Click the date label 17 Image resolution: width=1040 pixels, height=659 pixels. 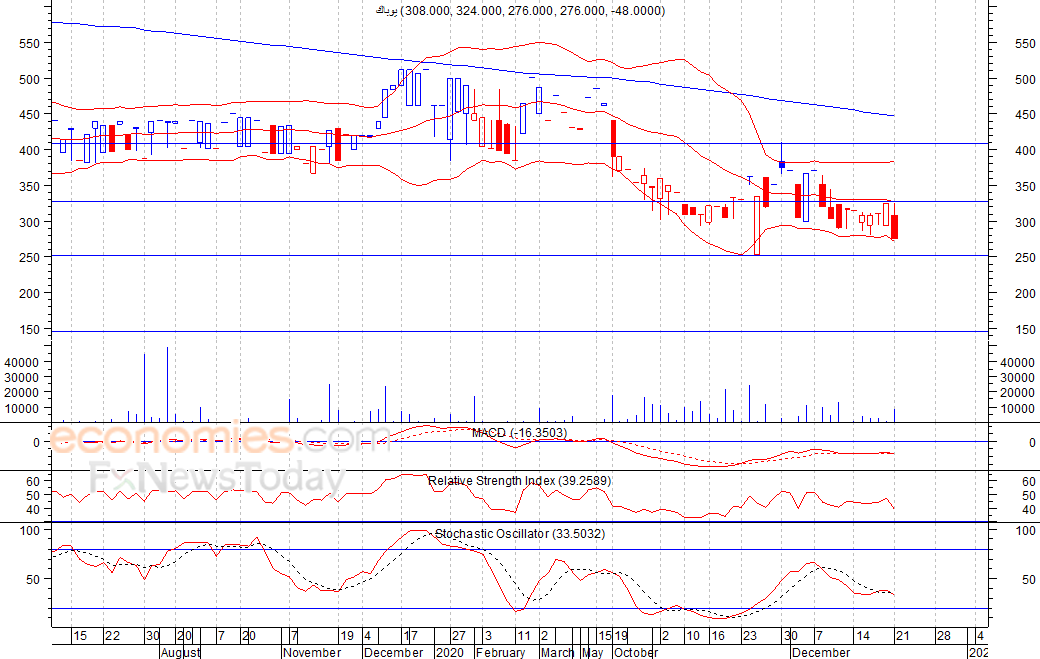(x=411, y=636)
